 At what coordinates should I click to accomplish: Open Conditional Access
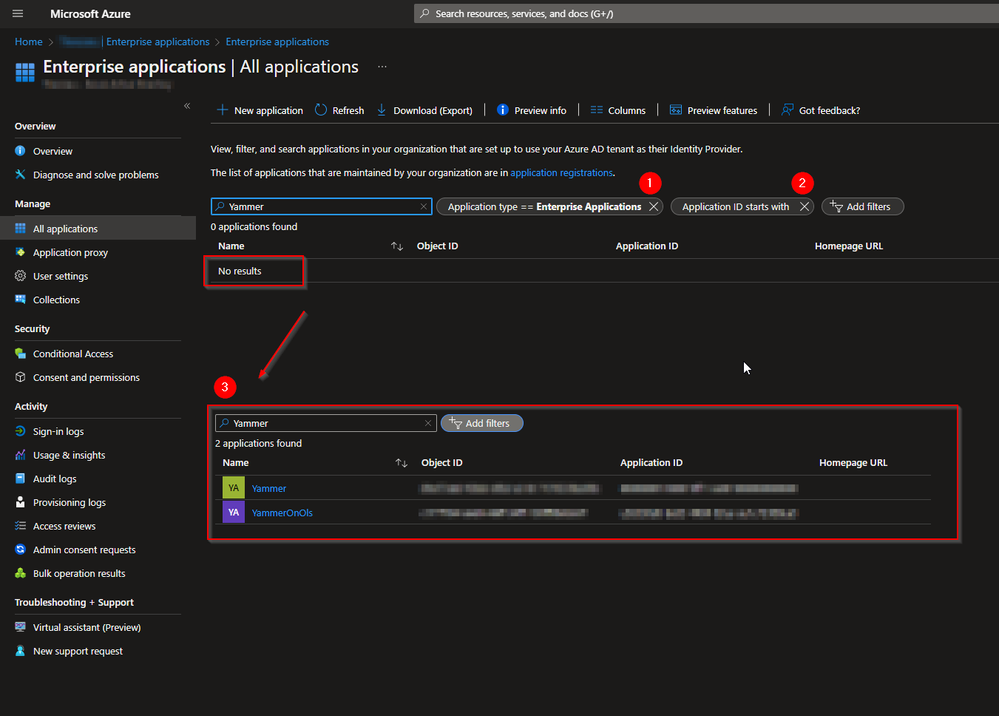pos(73,354)
